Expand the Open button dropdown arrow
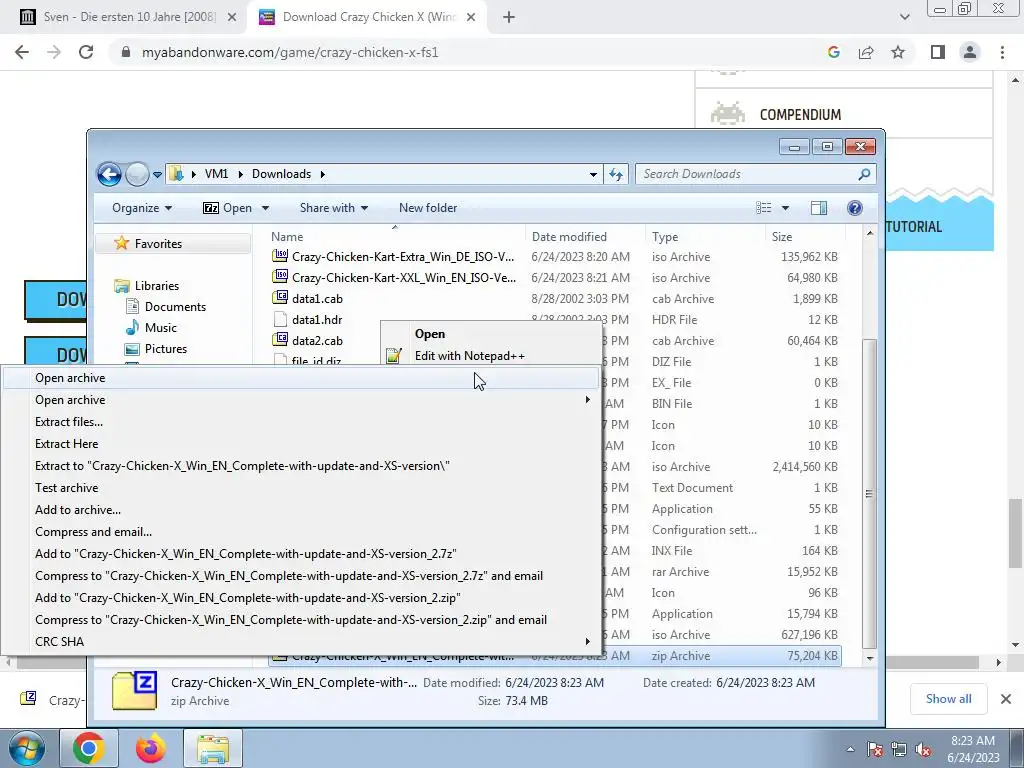This screenshot has width=1024, height=768. tap(265, 208)
